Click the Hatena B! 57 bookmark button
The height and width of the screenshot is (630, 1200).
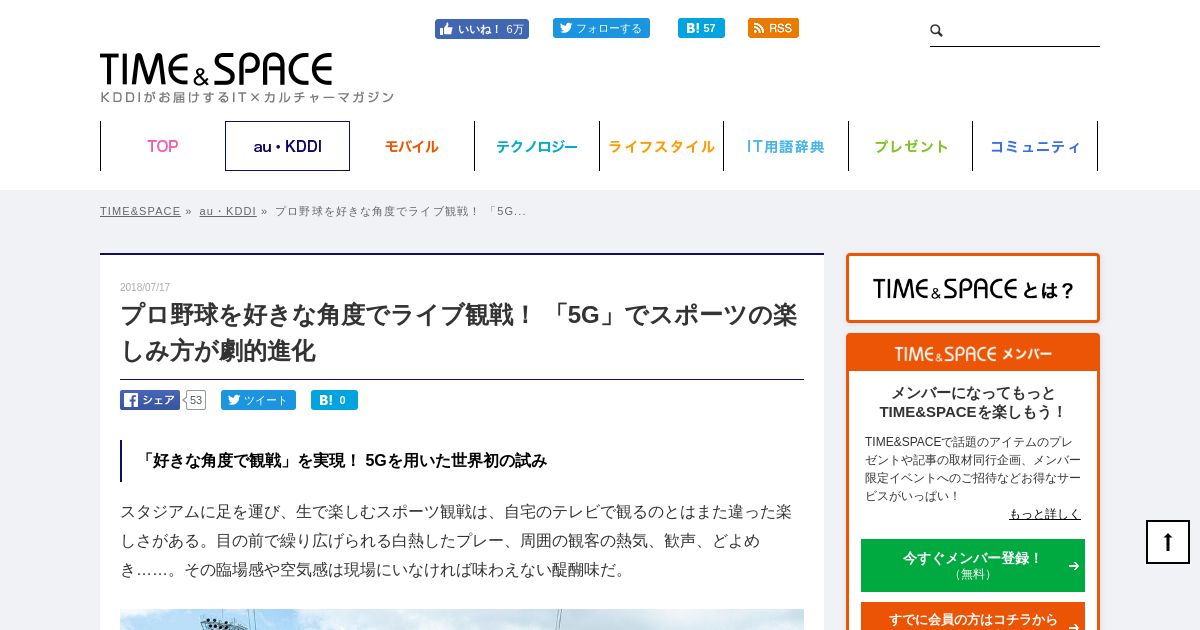tap(701, 28)
